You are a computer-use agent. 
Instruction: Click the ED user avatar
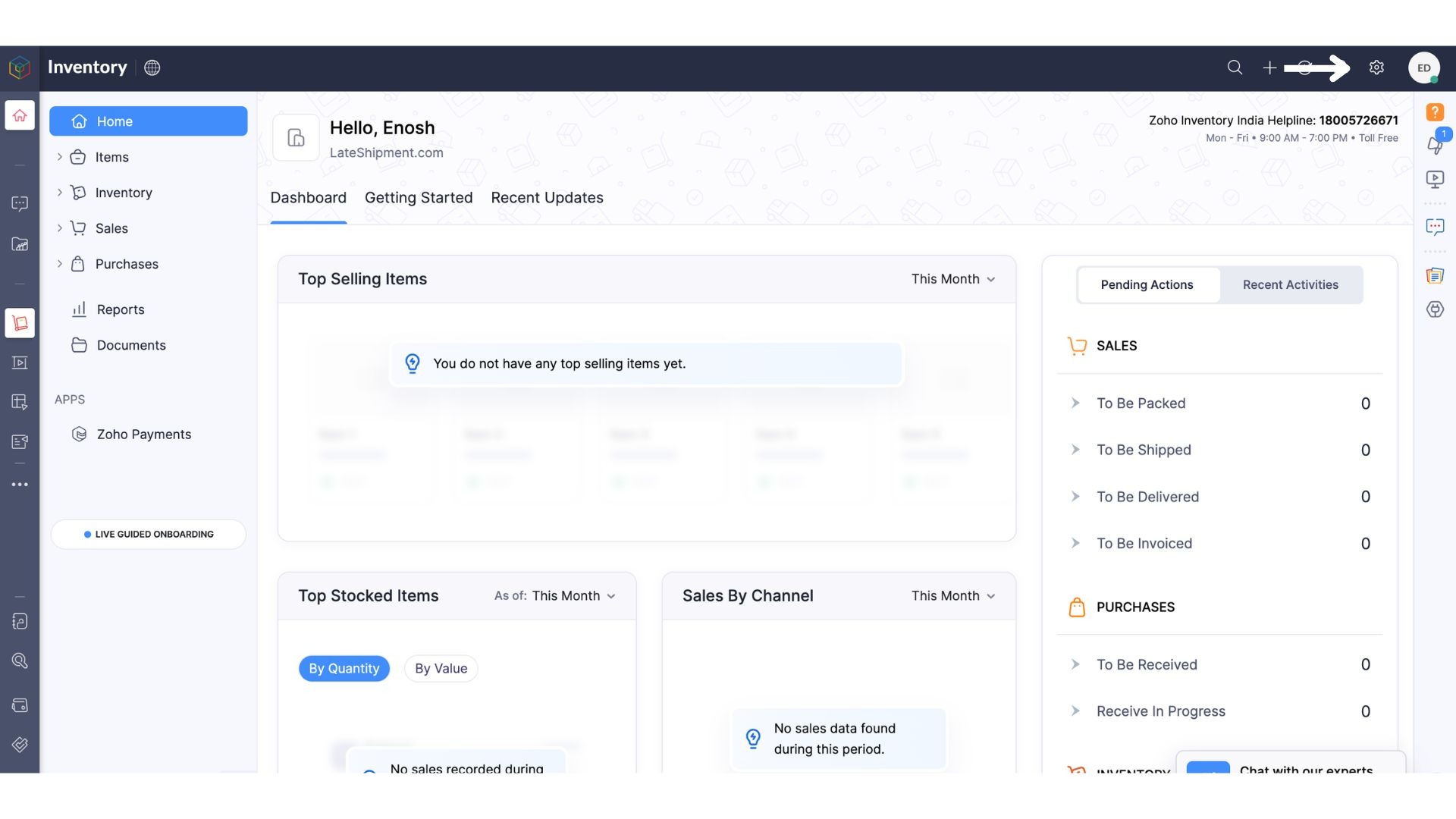pyautogui.click(x=1423, y=67)
